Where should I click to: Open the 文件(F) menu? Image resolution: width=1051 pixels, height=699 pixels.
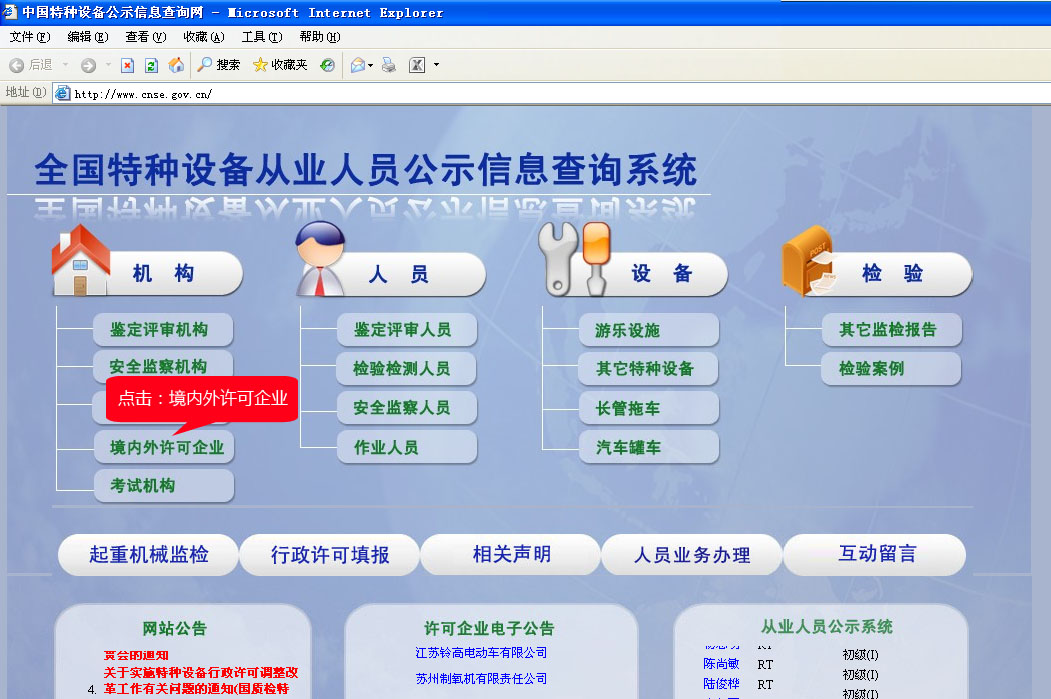[29, 37]
